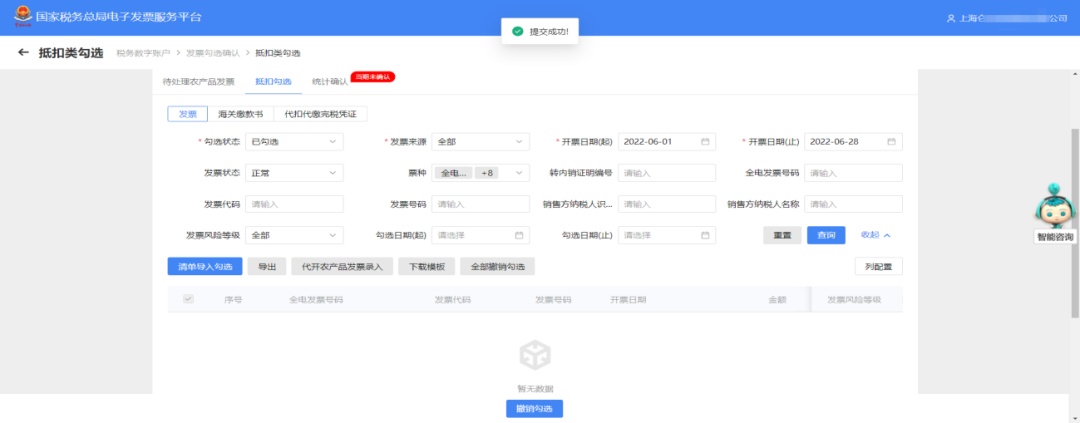Click the 导出 button

click(267, 267)
